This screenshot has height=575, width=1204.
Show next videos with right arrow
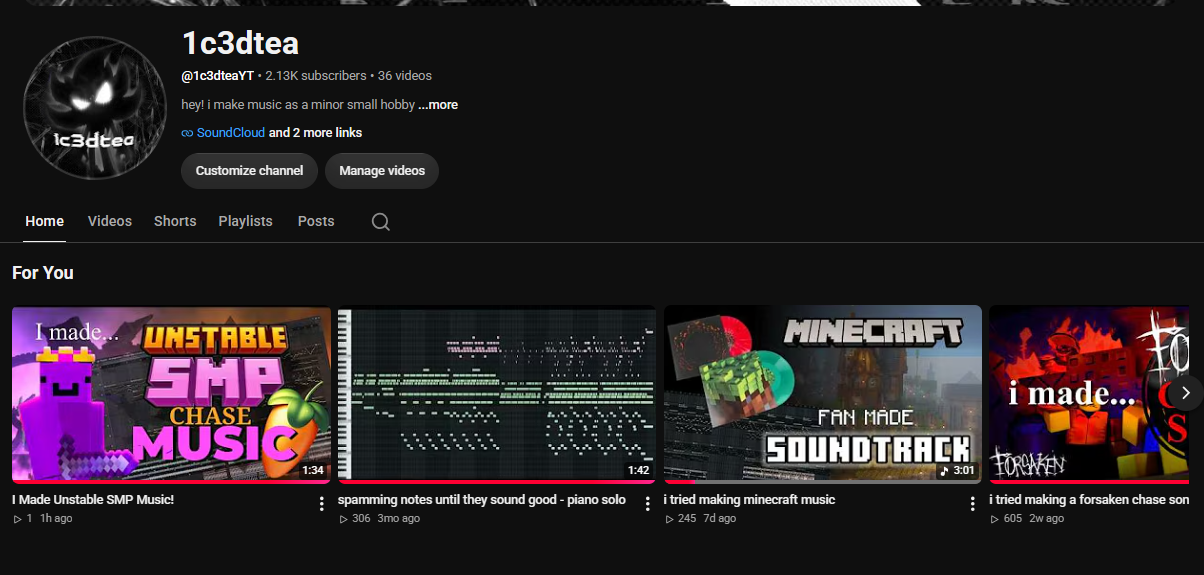point(1186,393)
